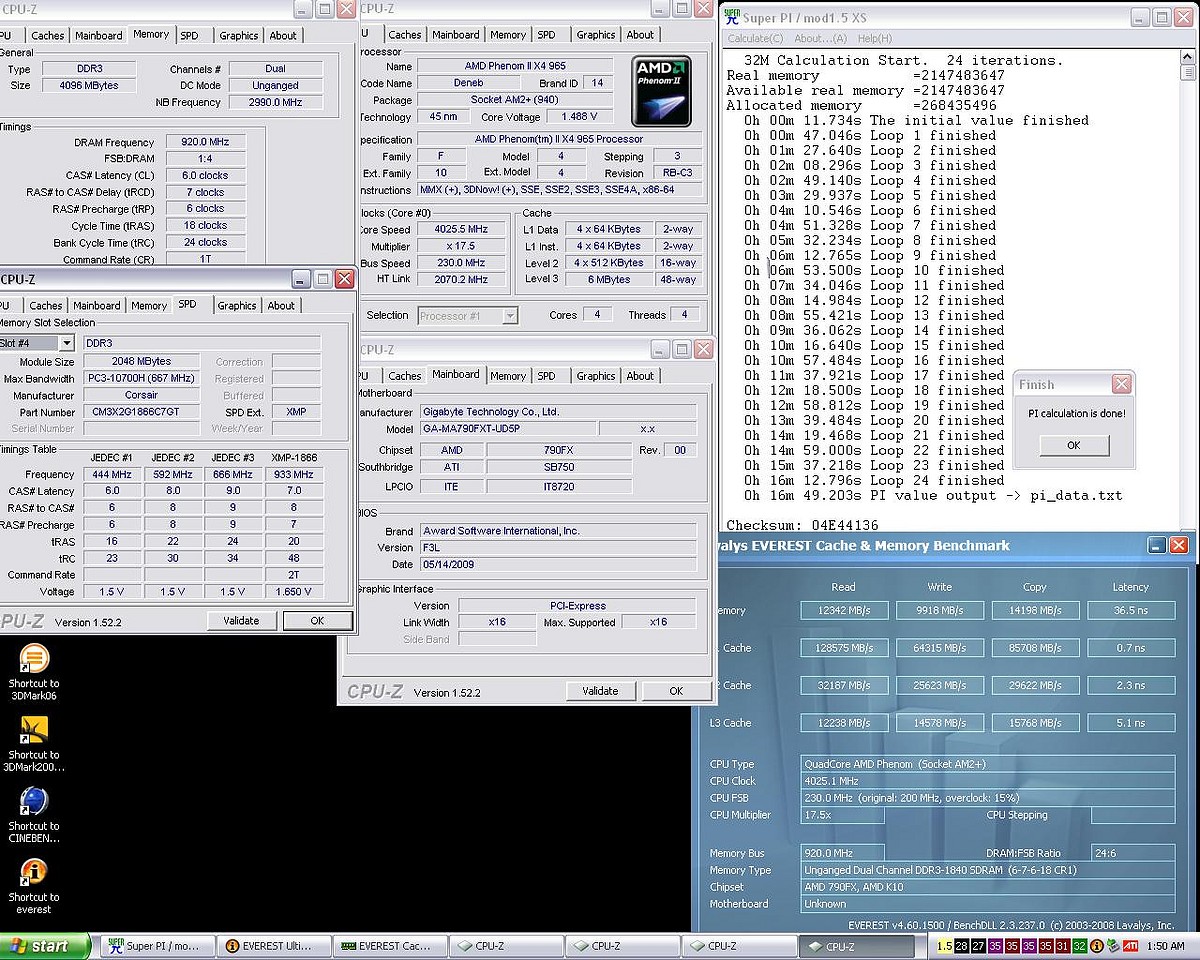Click OK in the CPU-Z SPD window
1200x960 pixels.
317,620
